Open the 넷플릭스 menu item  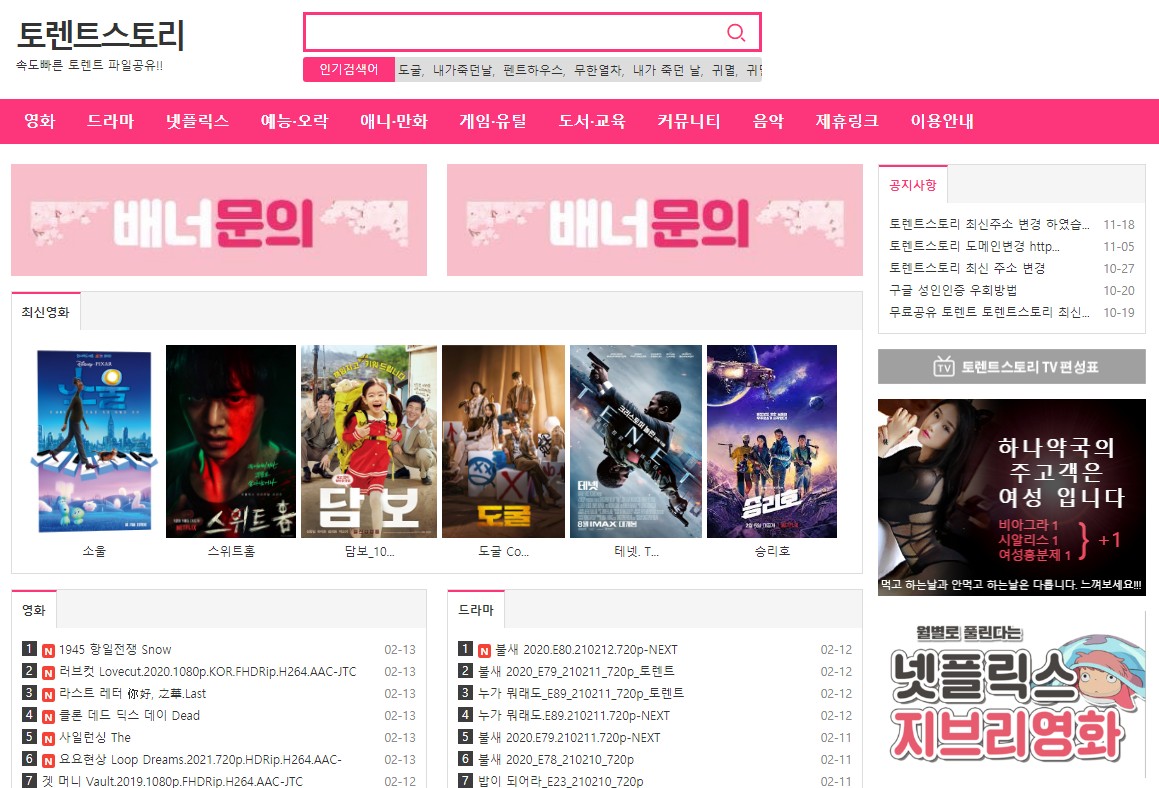(197, 121)
